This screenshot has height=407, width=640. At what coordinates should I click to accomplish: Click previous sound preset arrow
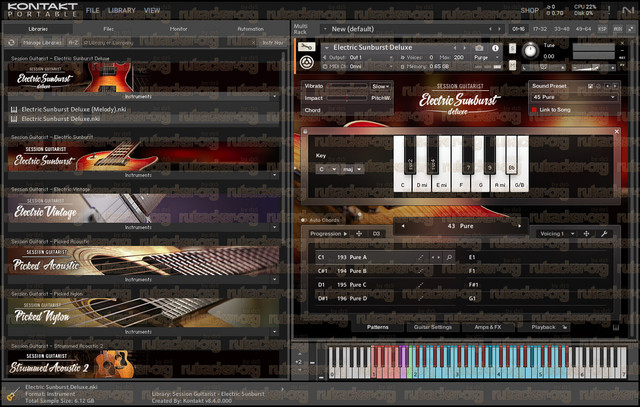607,86
